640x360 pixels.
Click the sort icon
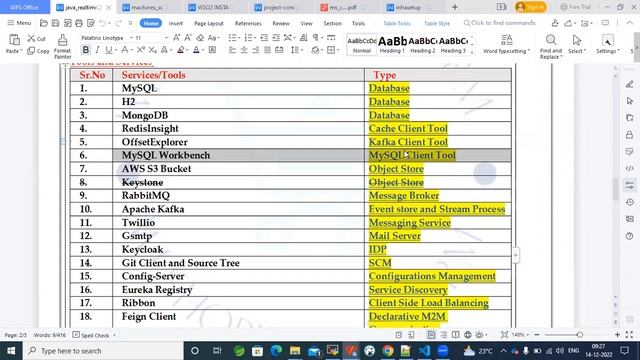click(303, 38)
